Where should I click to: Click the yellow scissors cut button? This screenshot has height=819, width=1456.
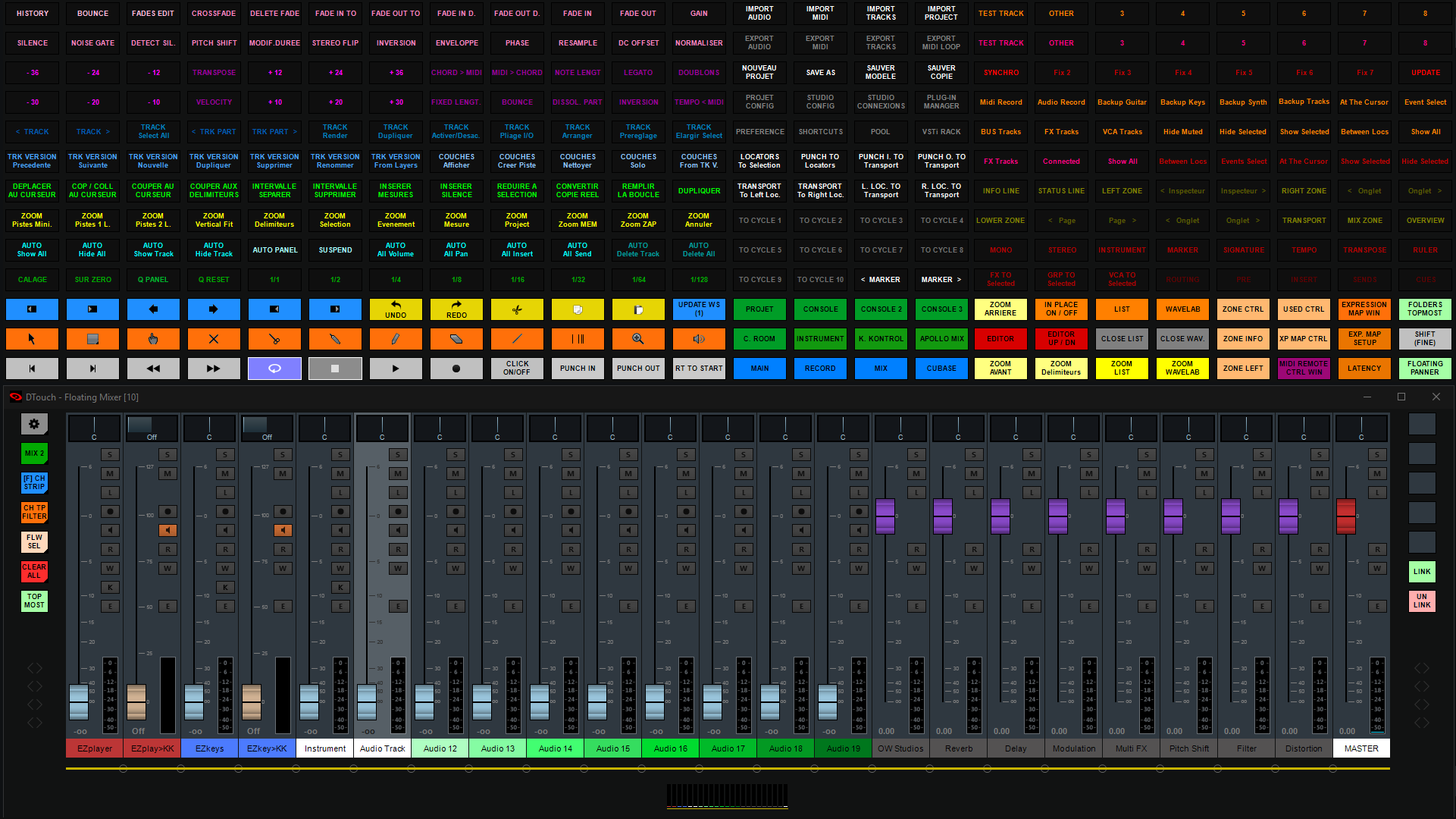517,309
